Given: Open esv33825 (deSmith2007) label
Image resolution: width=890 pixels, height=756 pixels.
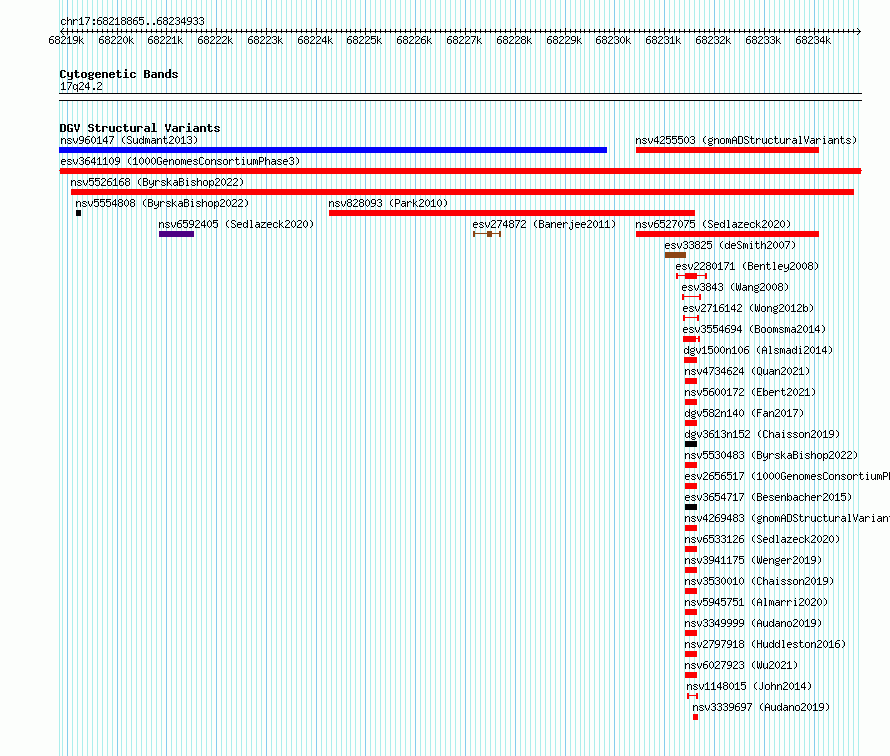Looking at the screenshot, I should pyautogui.click(x=731, y=245).
